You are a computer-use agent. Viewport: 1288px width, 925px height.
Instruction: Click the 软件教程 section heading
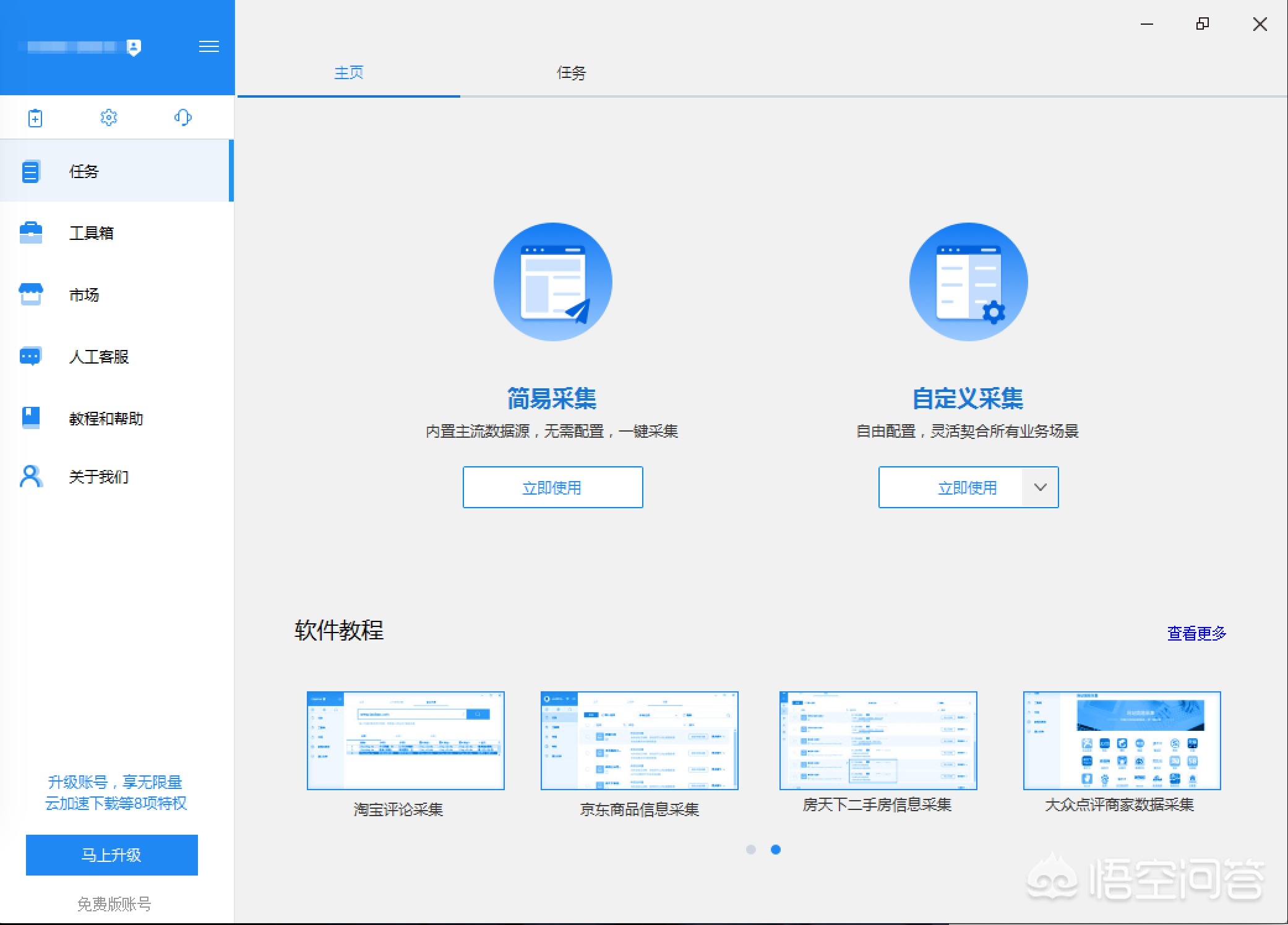pyautogui.click(x=339, y=631)
